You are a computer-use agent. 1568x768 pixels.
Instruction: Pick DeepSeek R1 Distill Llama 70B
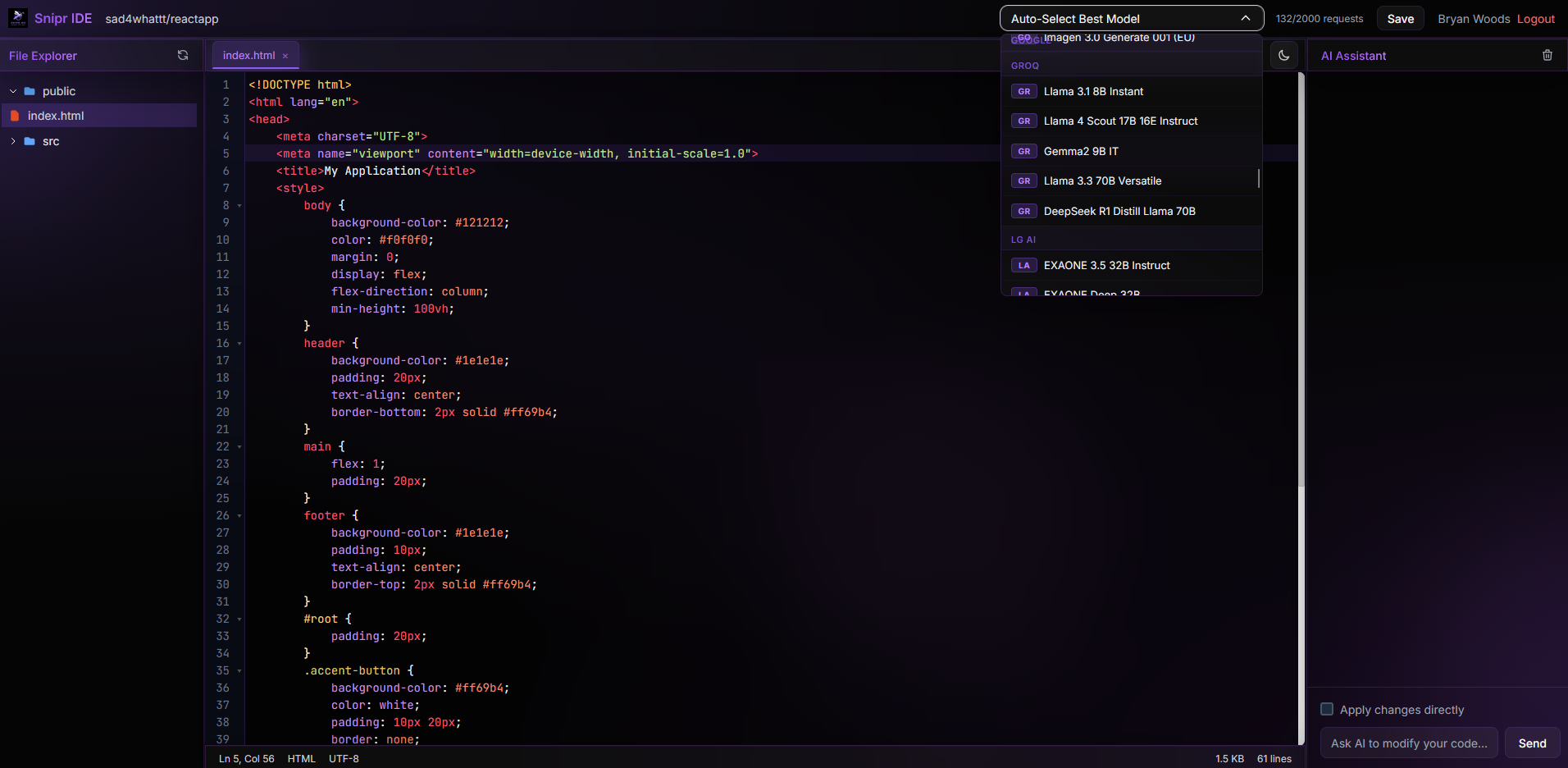point(1131,211)
